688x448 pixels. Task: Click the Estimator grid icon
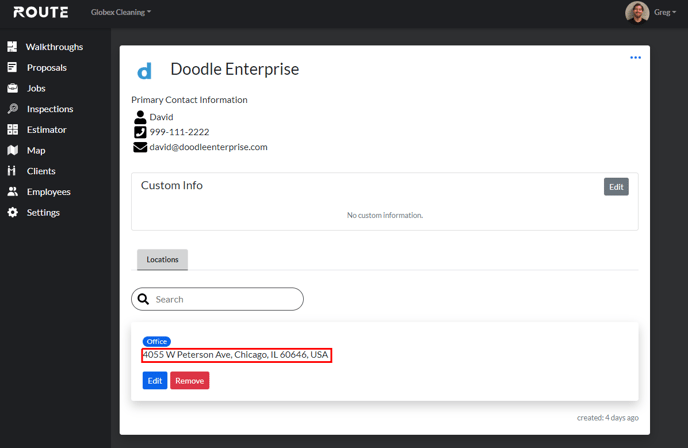click(x=12, y=129)
